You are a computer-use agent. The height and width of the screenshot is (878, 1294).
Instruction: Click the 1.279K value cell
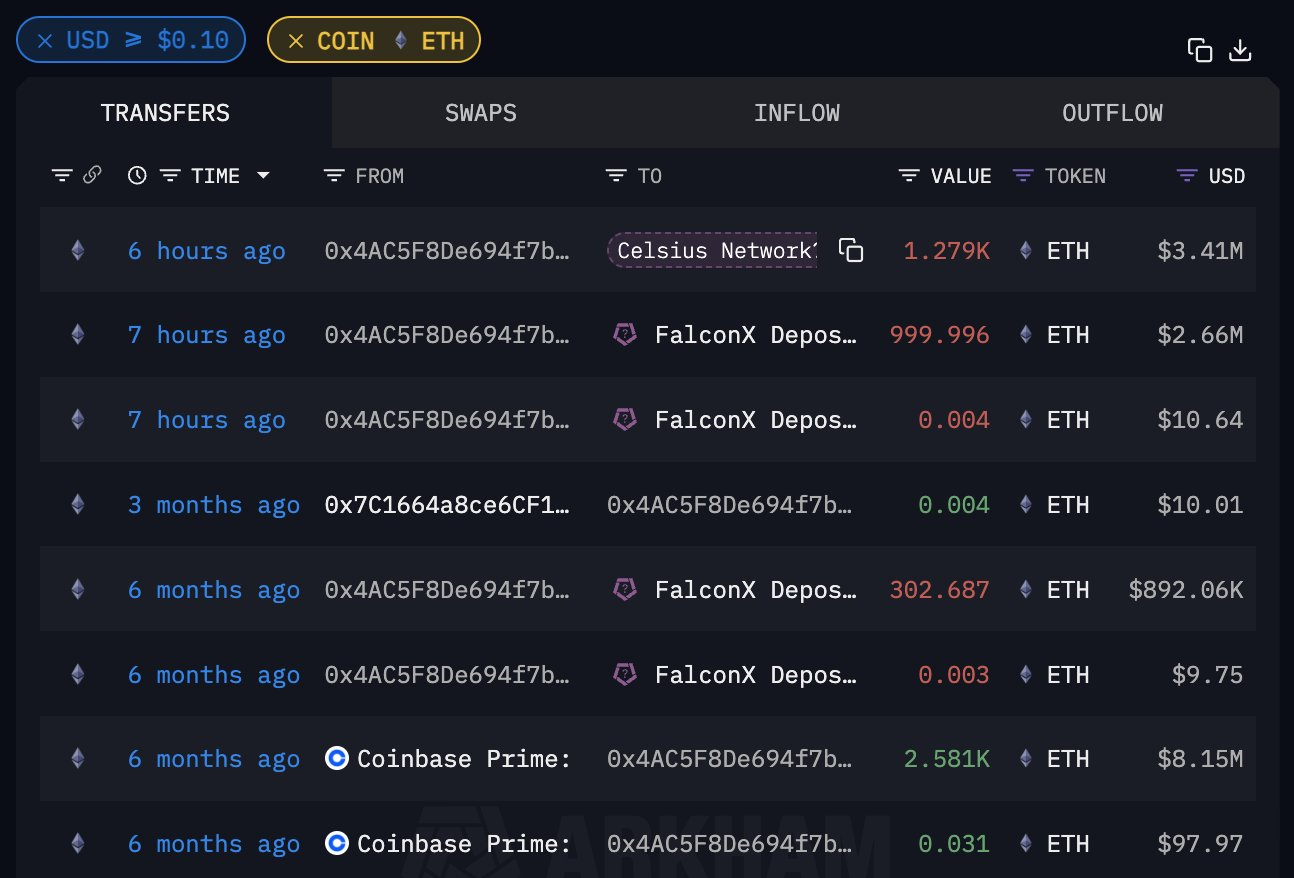[947, 250]
